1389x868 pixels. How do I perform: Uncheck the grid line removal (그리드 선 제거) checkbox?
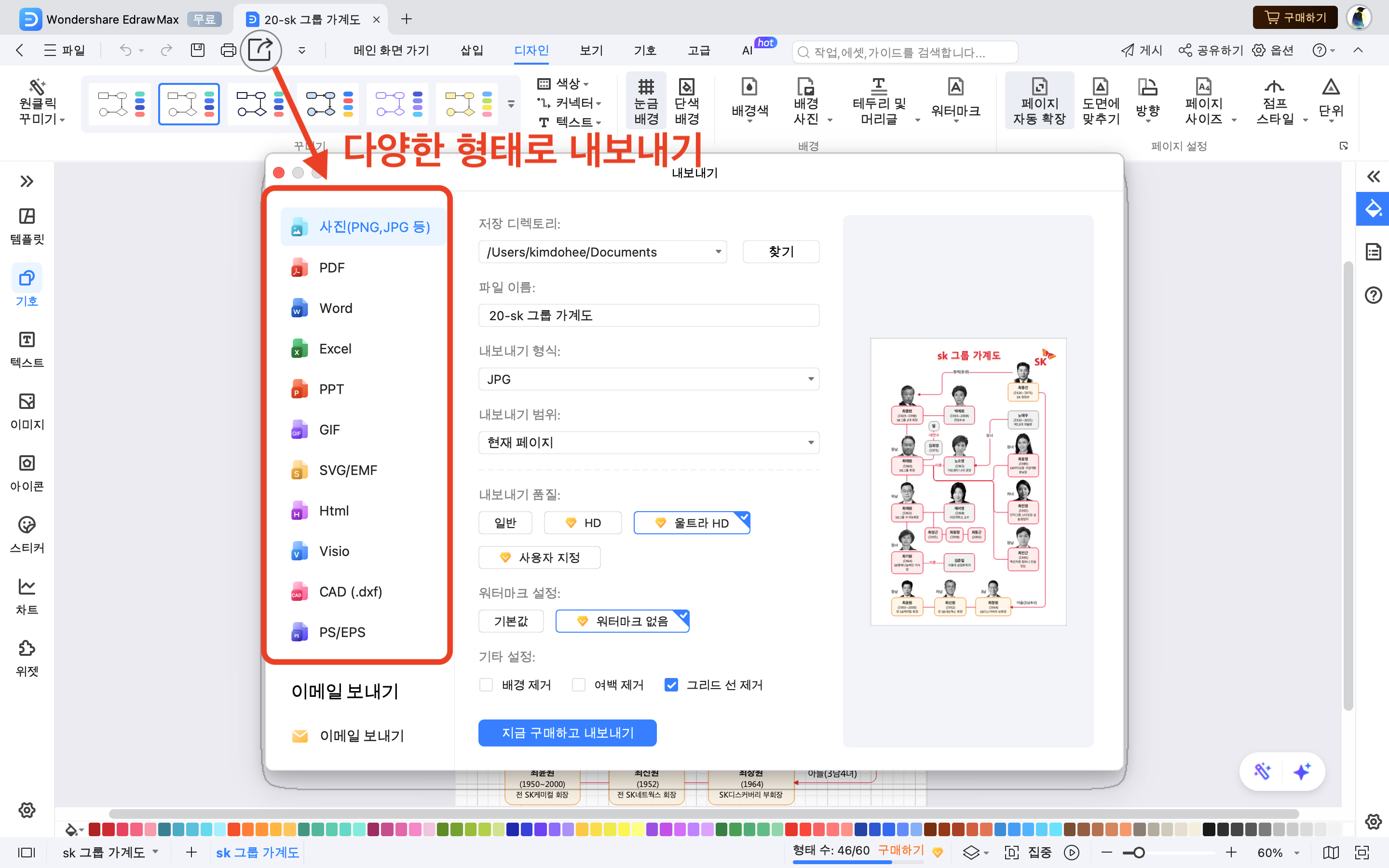click(x=671, y=684)
